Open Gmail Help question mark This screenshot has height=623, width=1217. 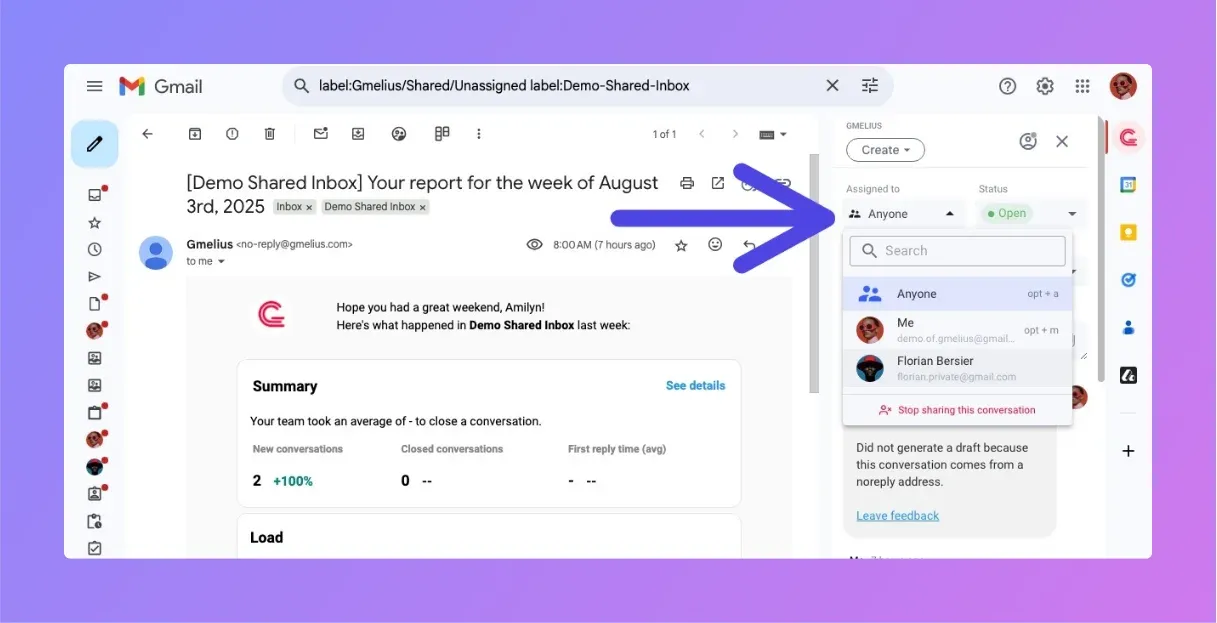1008,86
